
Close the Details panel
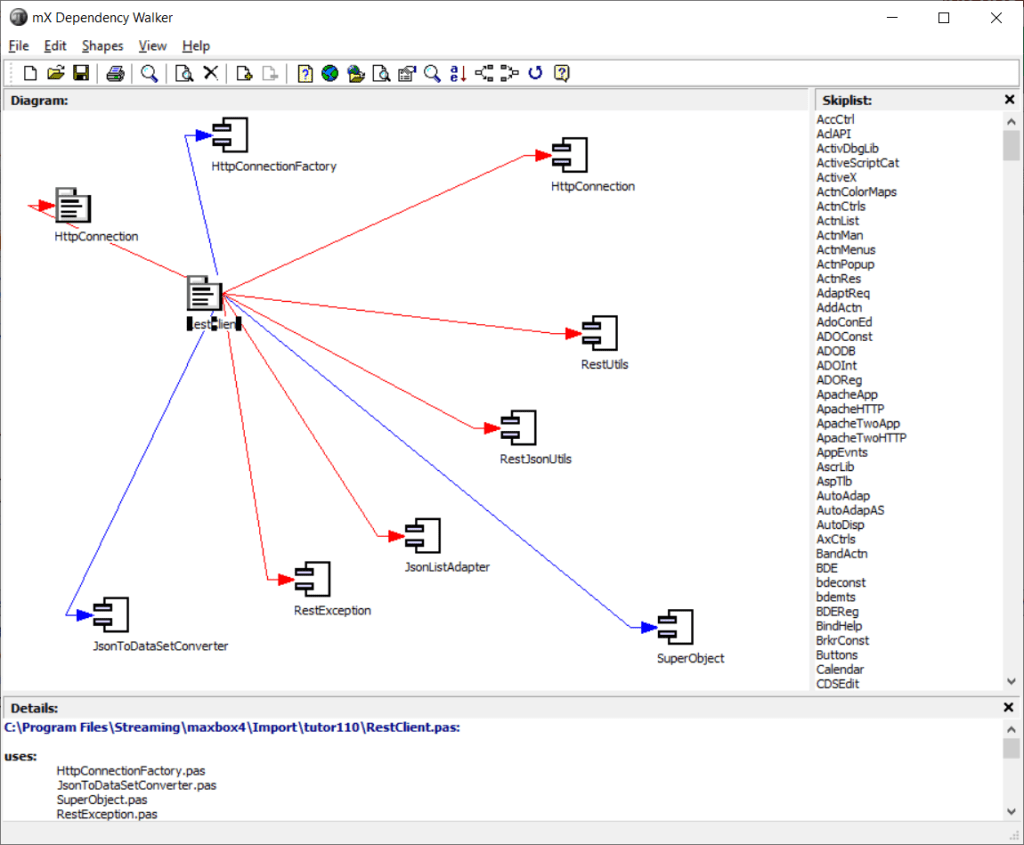coord(1009,708)
